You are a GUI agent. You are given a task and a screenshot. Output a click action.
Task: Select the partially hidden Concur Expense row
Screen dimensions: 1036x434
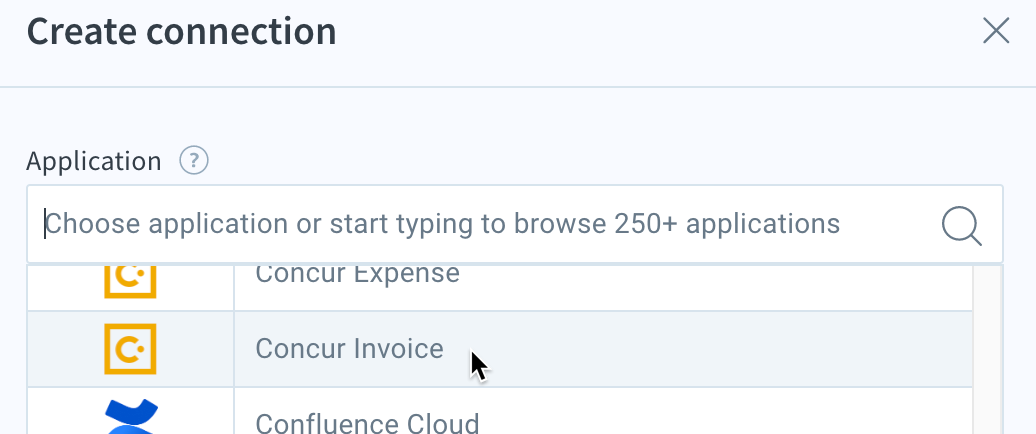click(500, 287)
